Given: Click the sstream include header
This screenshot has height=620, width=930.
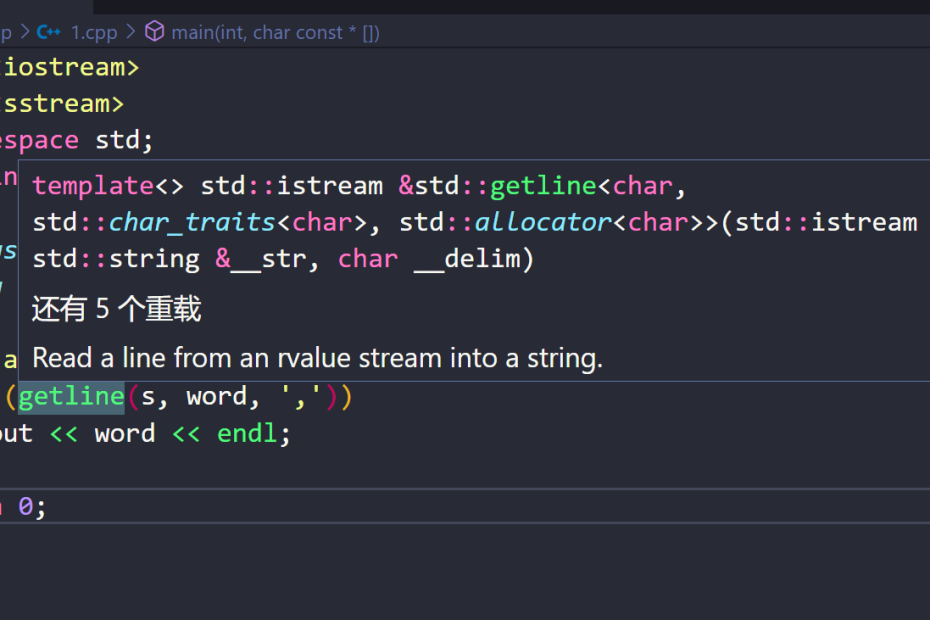Looking at the screenshot, I should 57,103.
